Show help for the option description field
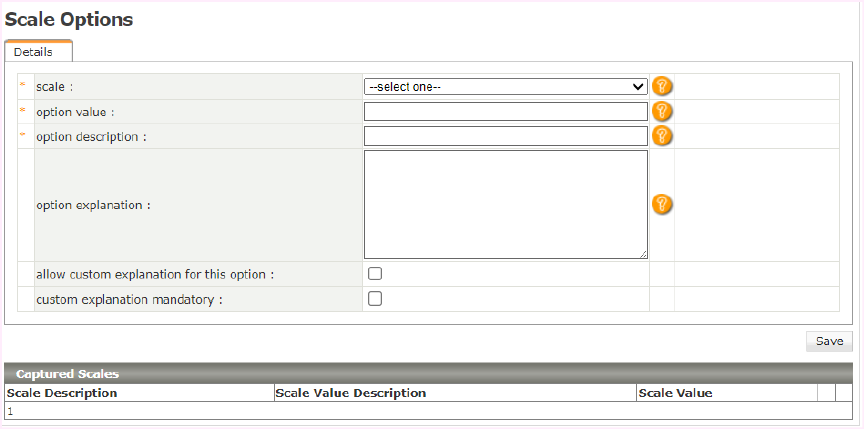Image resolution: width=864 pixels, height=429 pixels. click(661, 136)
